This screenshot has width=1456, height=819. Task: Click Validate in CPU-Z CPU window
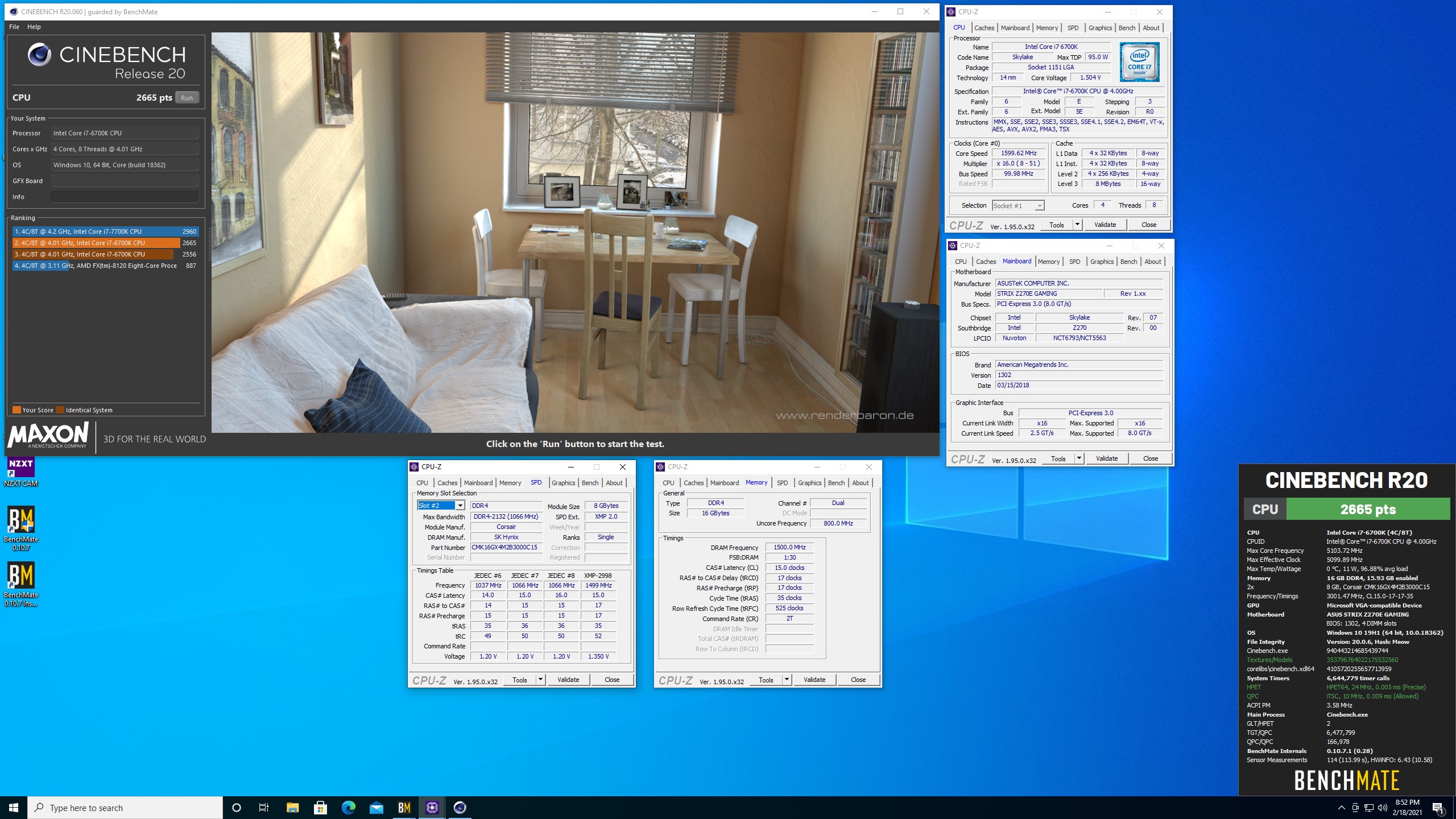point(1105,225)
